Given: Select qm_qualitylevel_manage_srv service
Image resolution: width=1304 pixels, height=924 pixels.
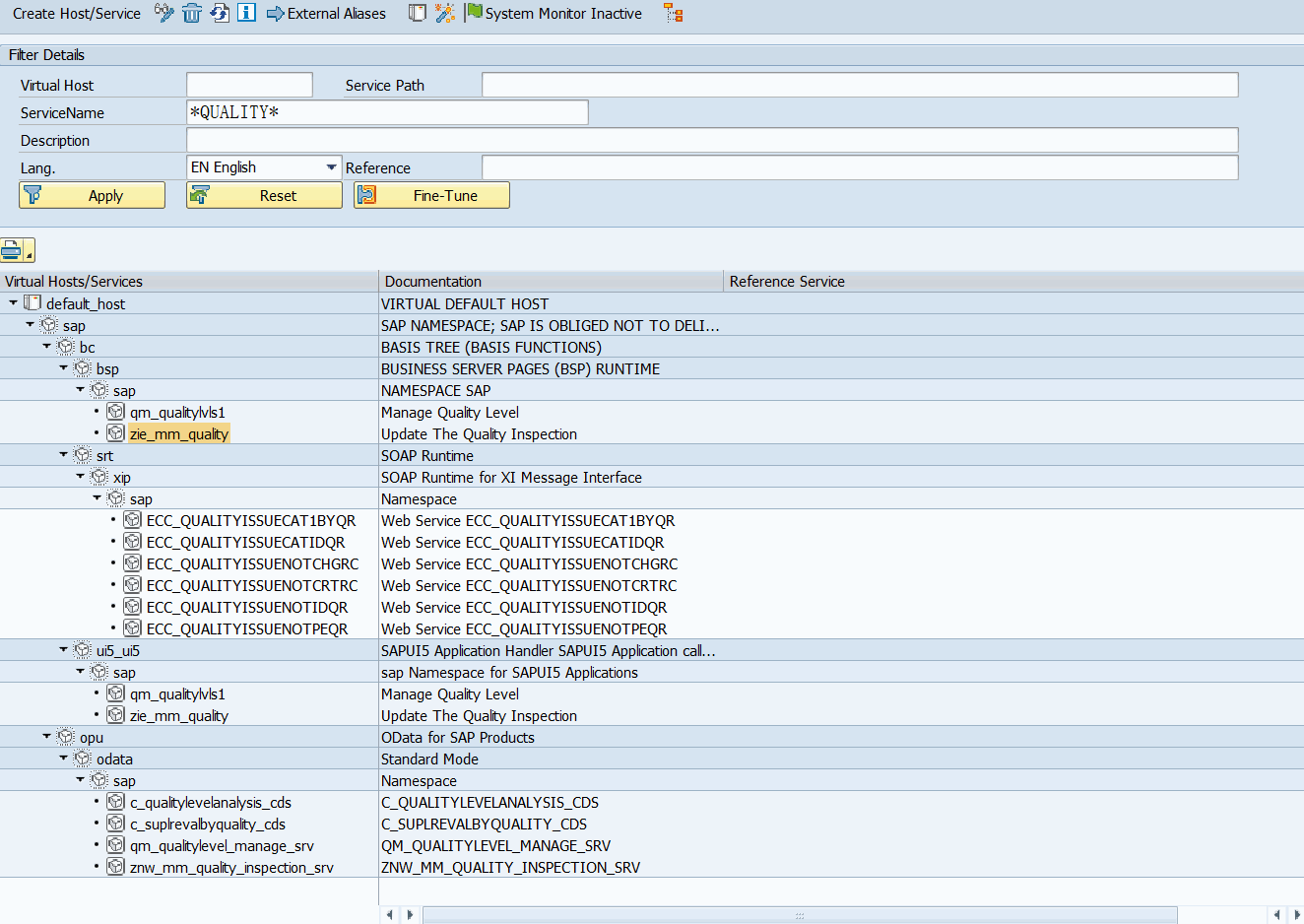Looking at the screenshot, I should tap(222, 846).
